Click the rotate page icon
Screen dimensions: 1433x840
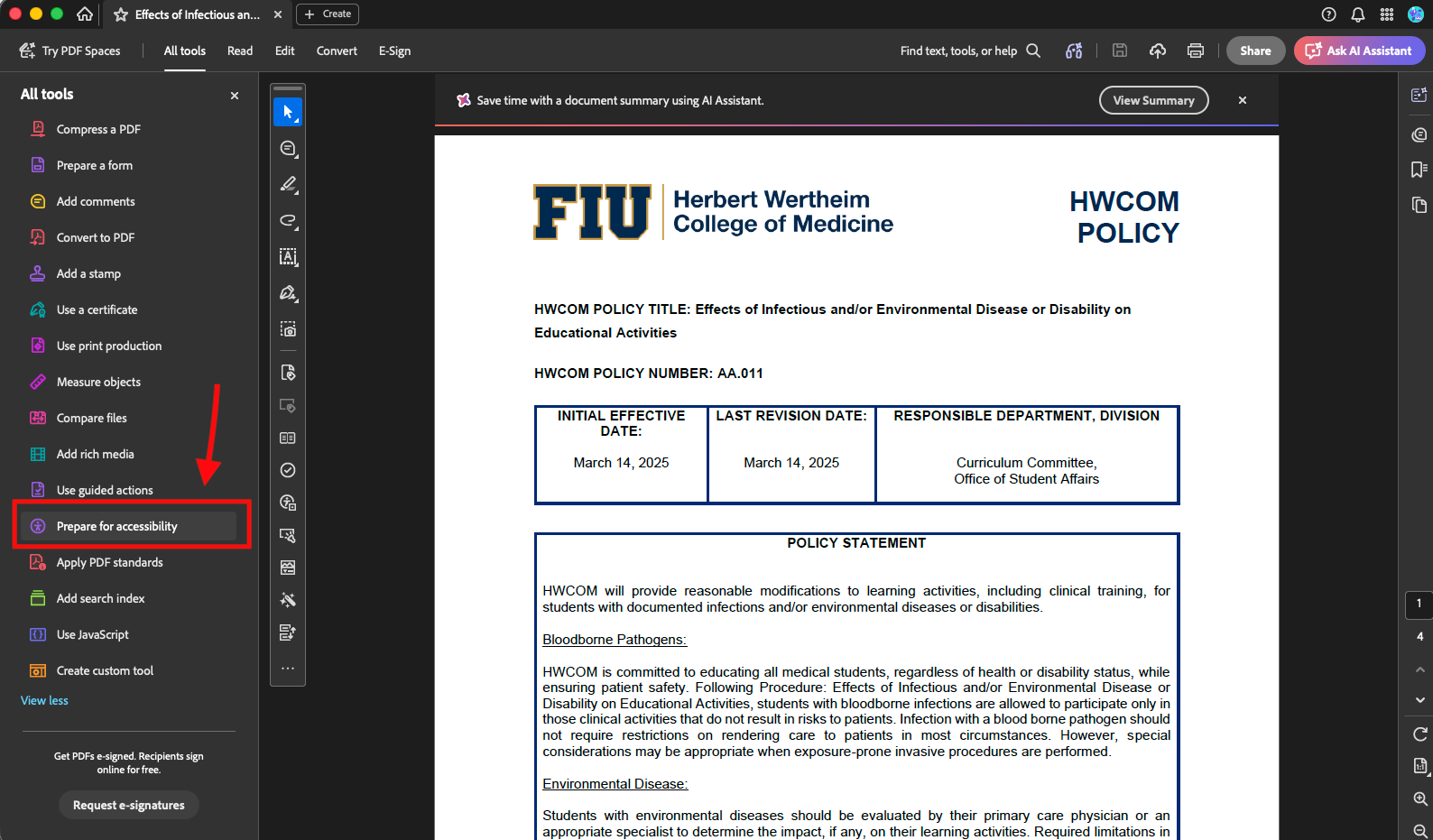click(1420, 734)
